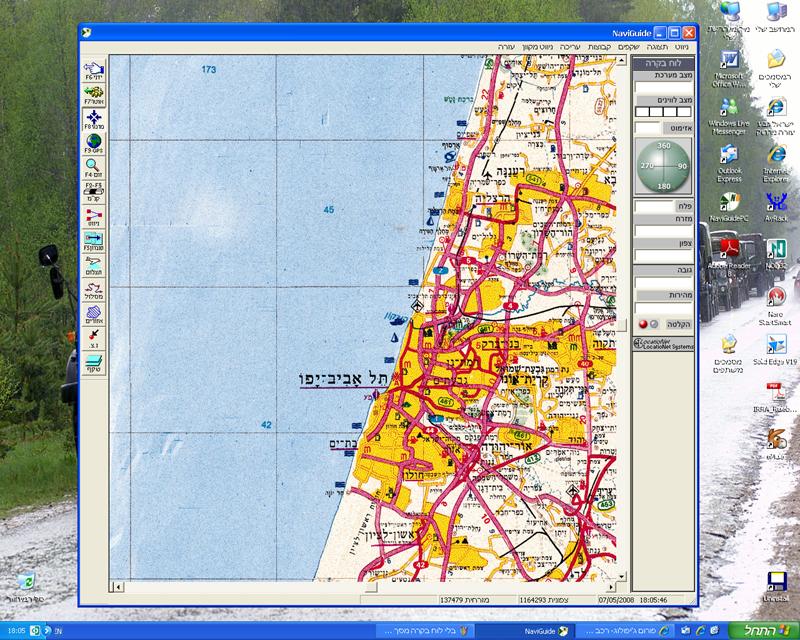Click the gray recording indicator
Viewport: 800px width, 640px height.
coord(654,324)
